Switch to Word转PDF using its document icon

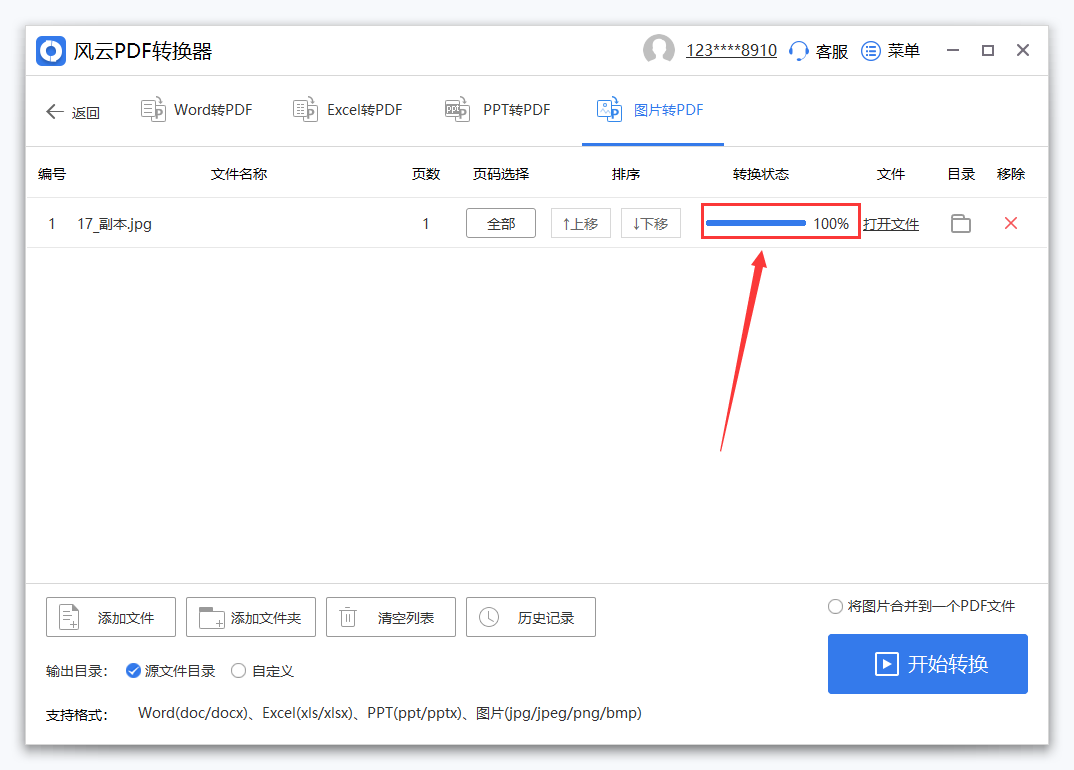point(153,110)
